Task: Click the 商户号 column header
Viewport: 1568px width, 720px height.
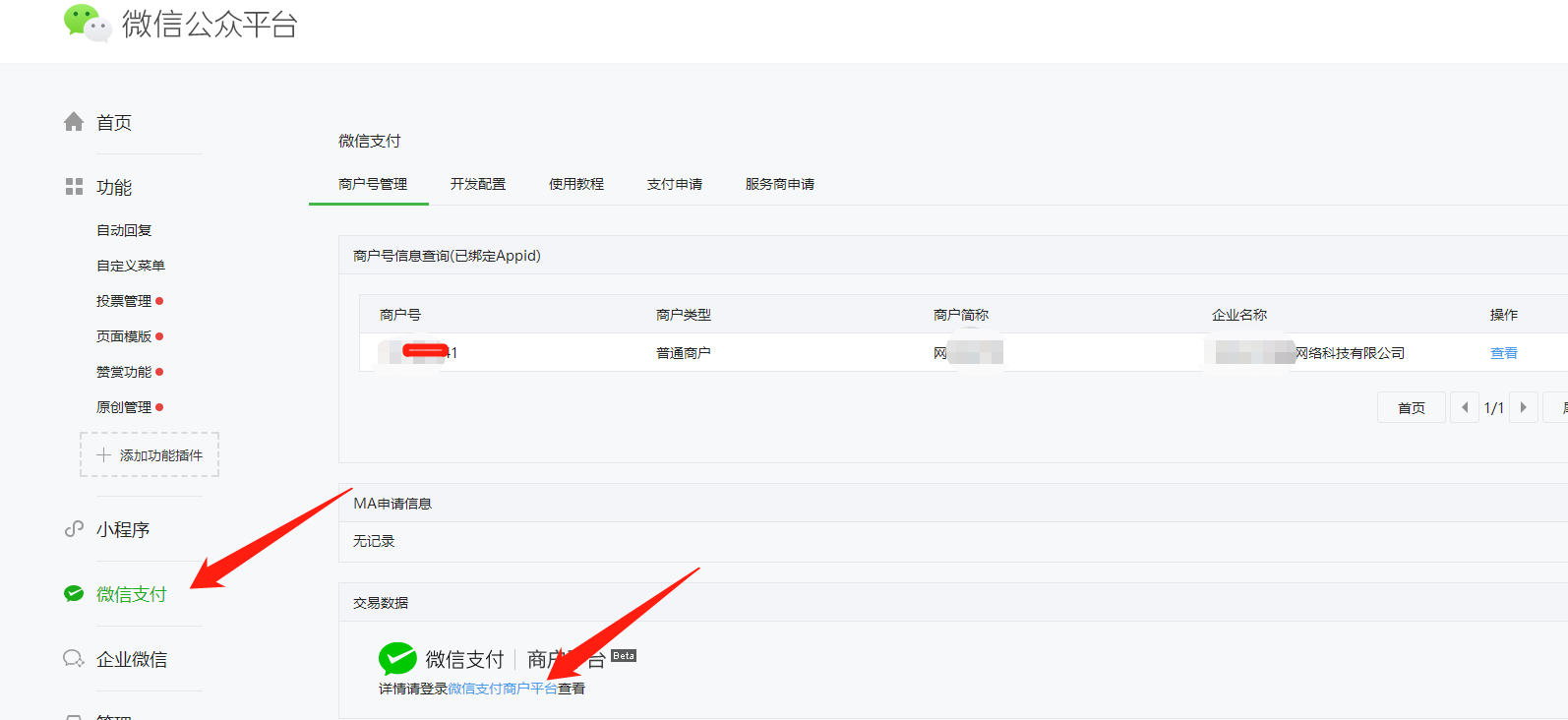Action: (x=400, y=315)
